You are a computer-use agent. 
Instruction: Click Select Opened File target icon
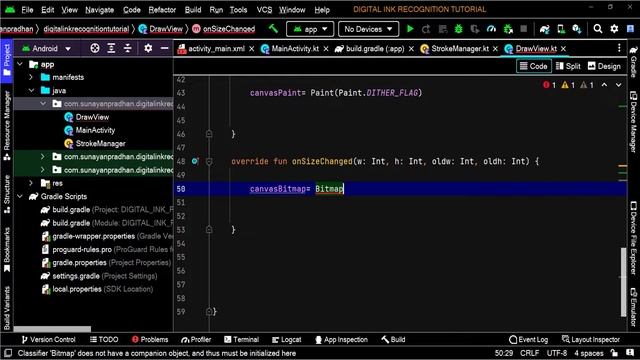click(95, 48)
